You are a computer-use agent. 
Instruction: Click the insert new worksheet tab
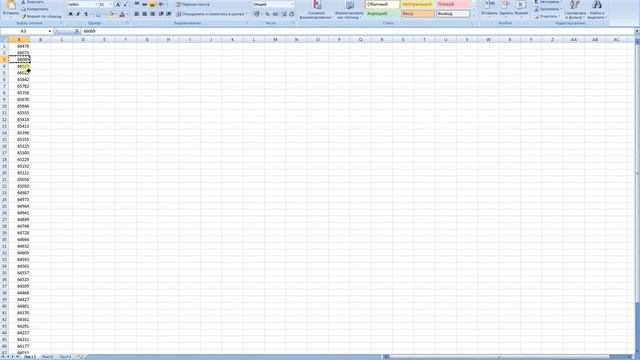(x=80, y=357)
